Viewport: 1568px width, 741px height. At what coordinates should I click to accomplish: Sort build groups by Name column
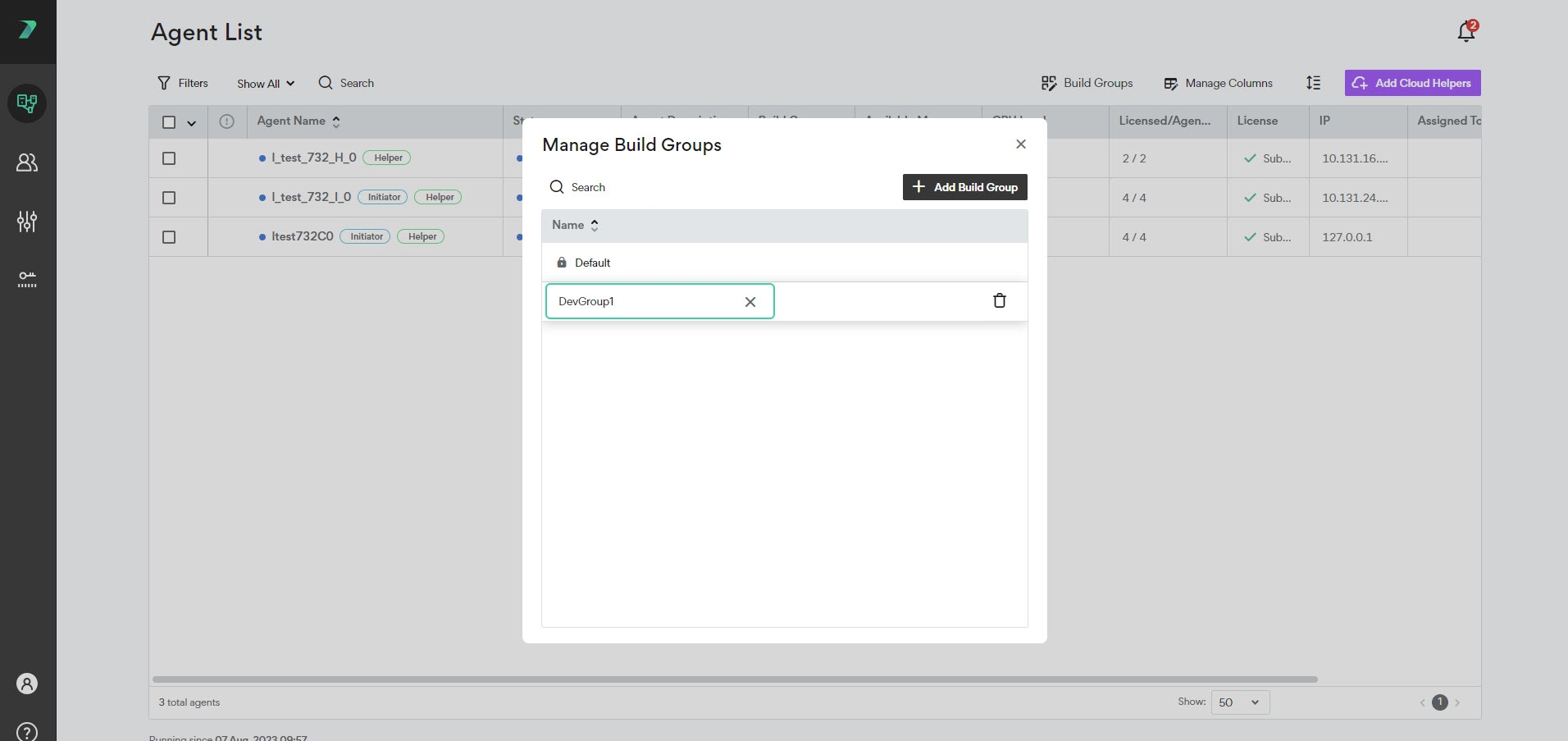(576, 225)
